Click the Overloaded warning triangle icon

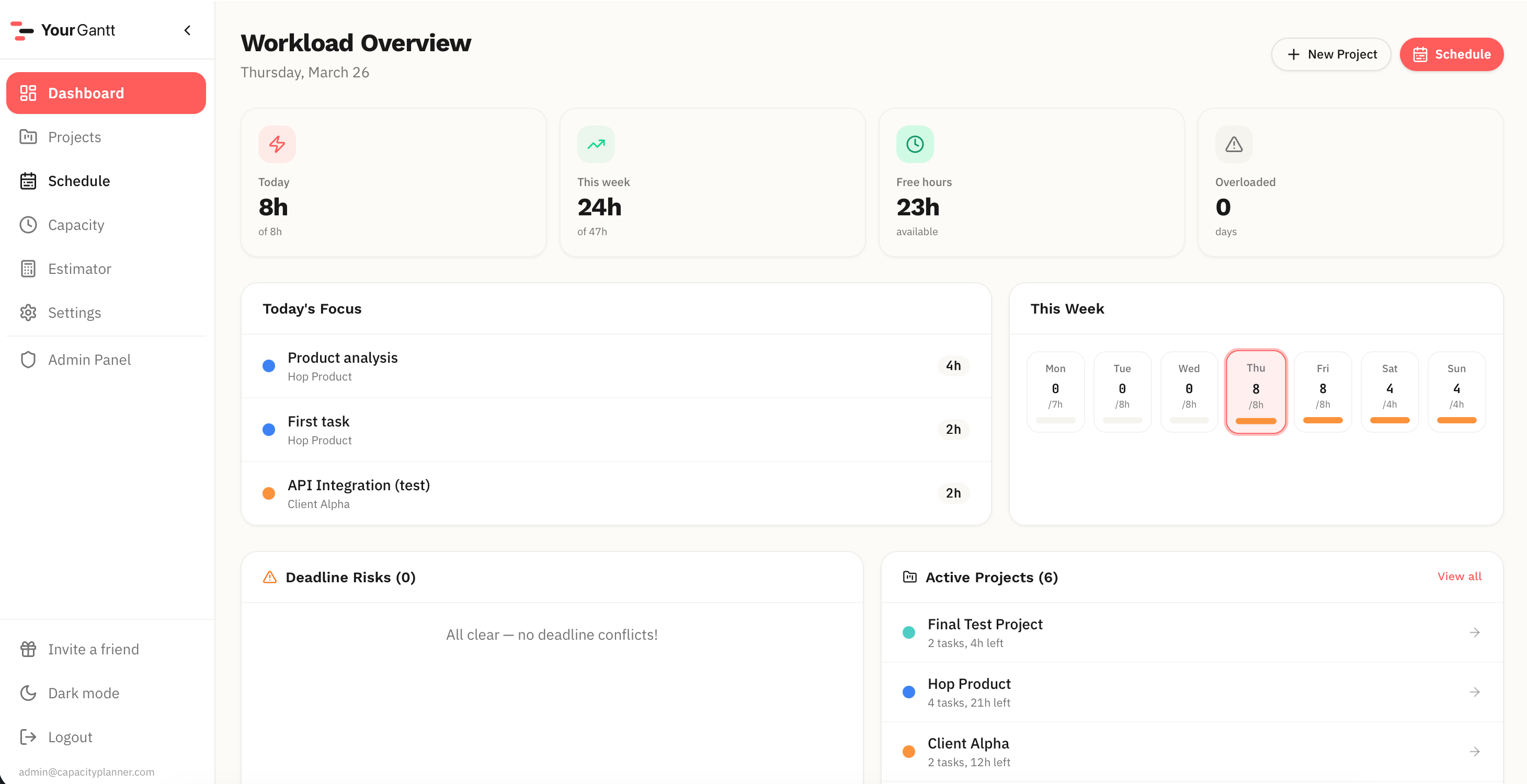[1234, 144]
